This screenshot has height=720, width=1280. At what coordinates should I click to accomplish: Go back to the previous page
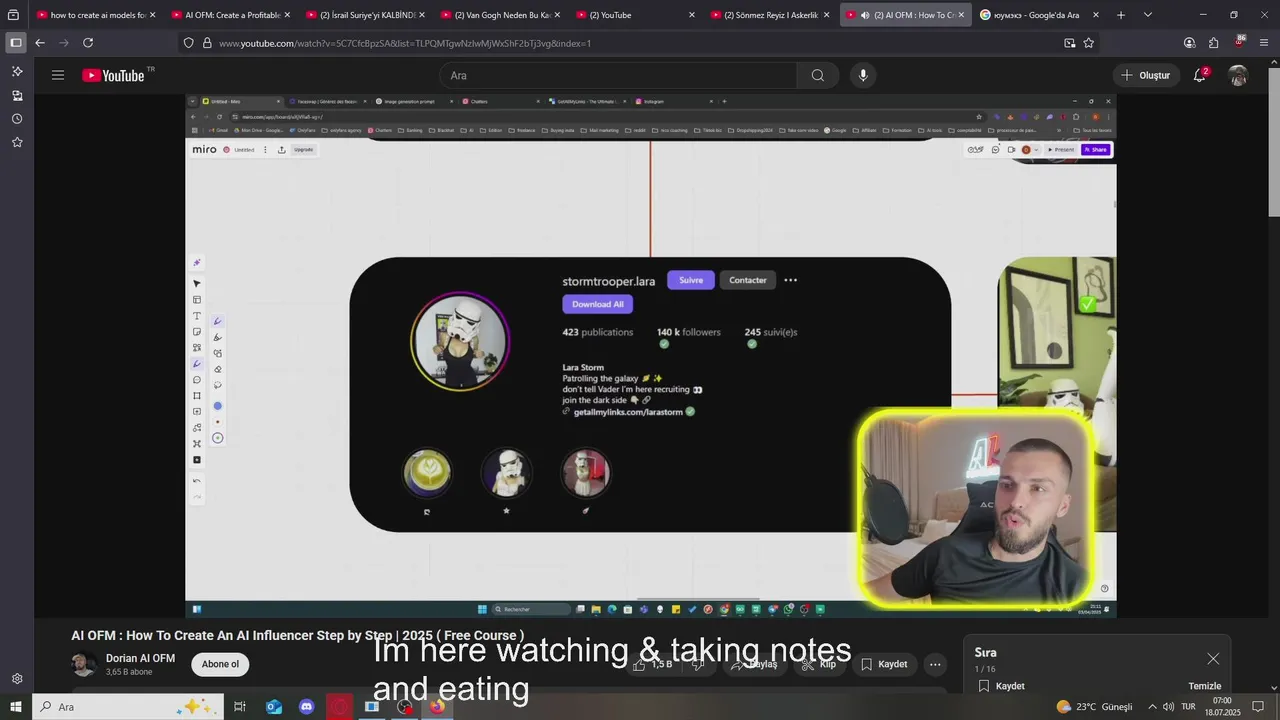(40, 43)
